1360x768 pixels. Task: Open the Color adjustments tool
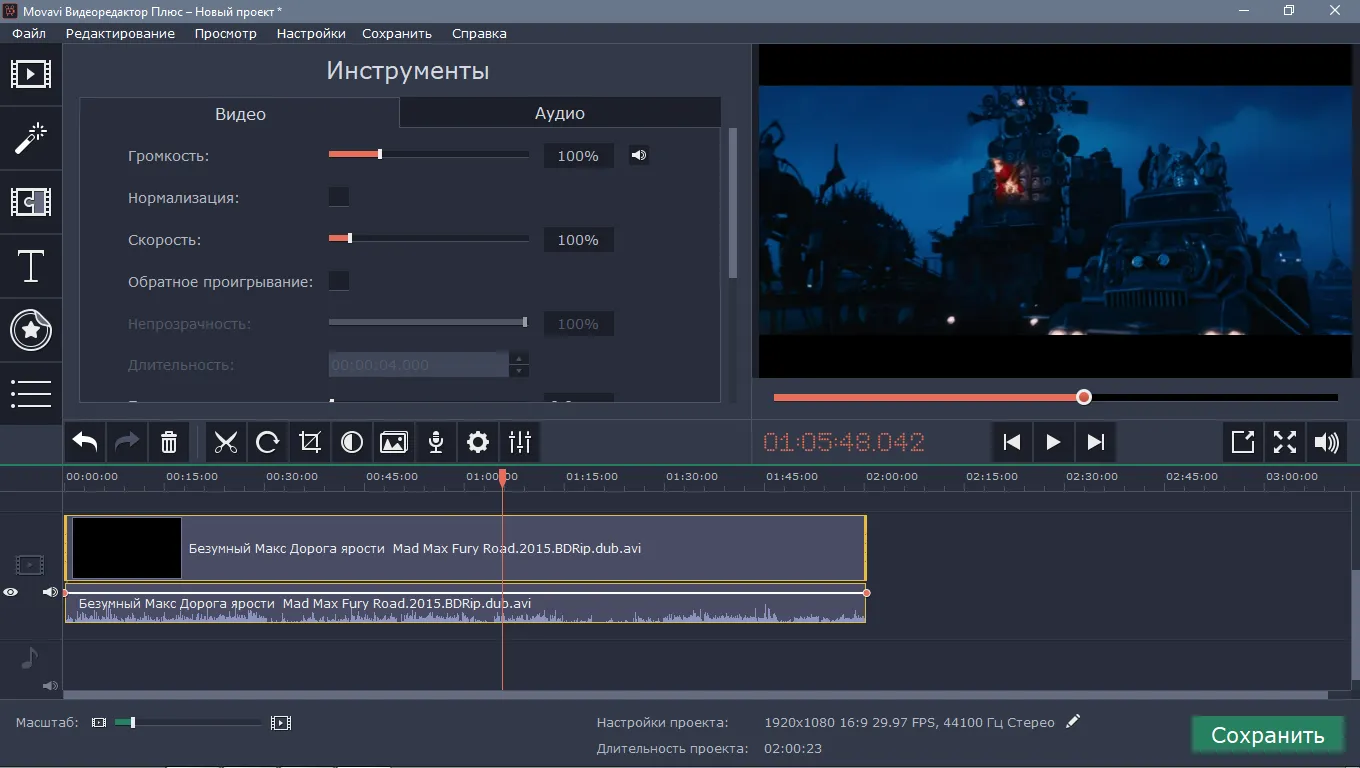352,442
